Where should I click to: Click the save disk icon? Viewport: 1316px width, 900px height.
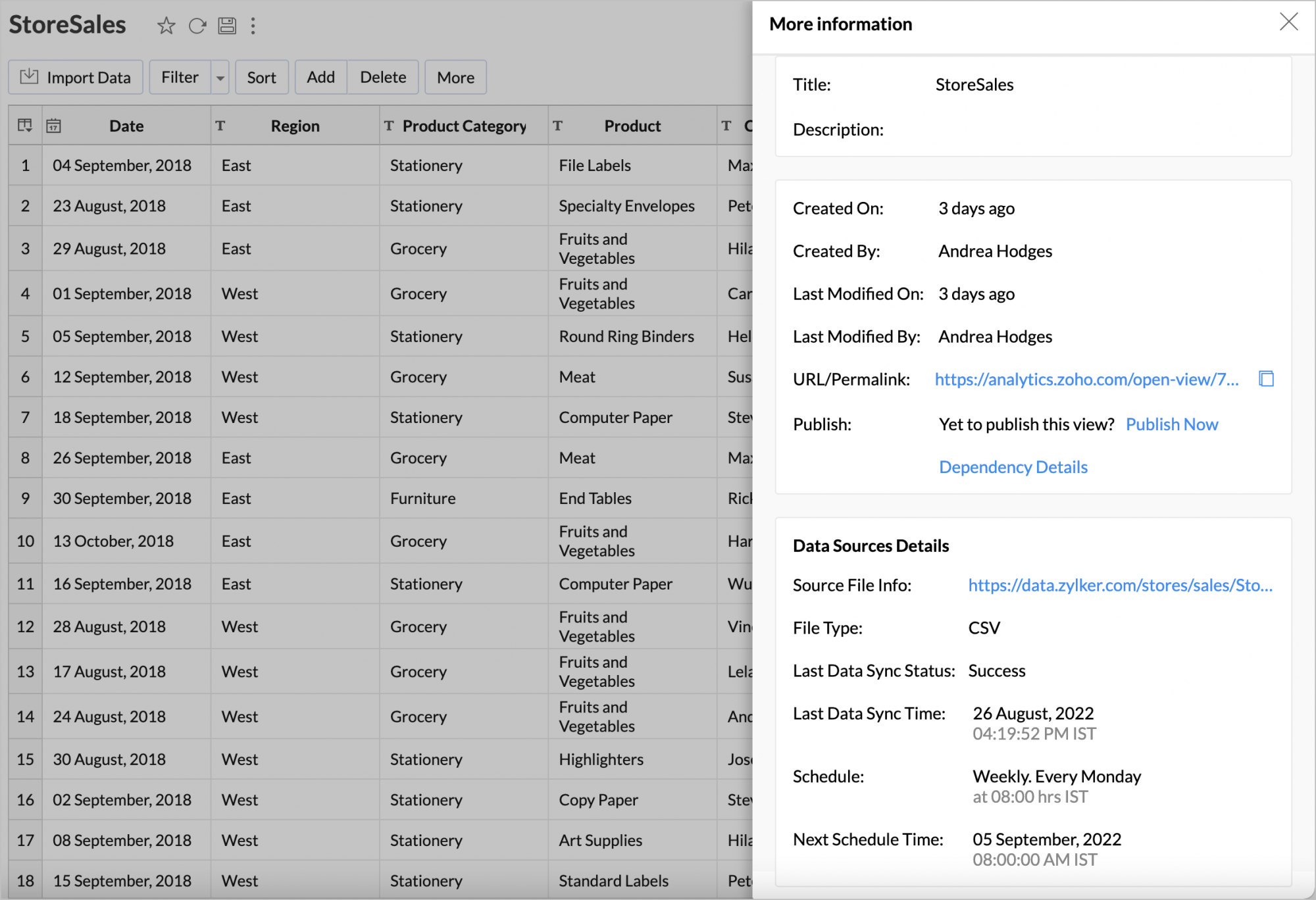click(227, 26)
